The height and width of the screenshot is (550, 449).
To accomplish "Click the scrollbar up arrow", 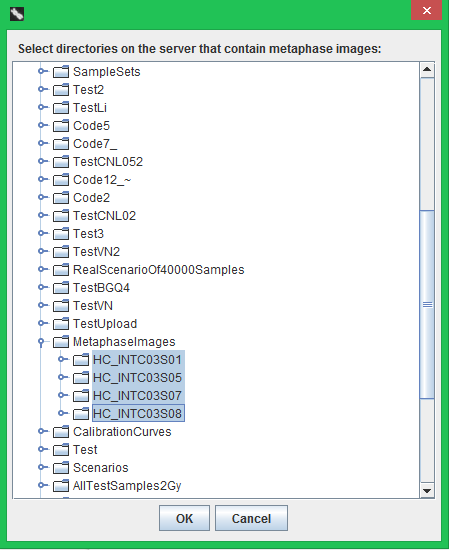I will coord(427,69).
